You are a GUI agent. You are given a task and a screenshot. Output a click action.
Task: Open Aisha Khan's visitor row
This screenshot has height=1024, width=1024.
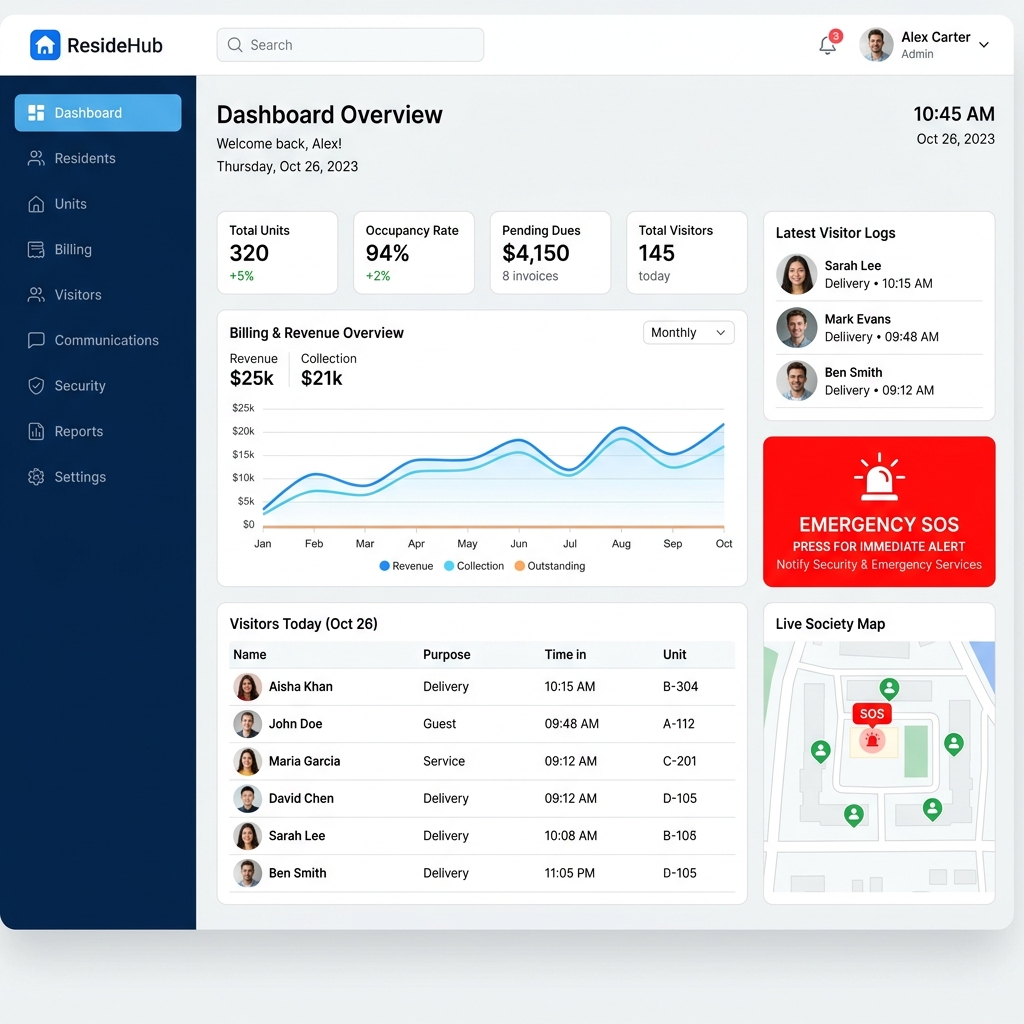pyautogui.click(x=300, y=687)
